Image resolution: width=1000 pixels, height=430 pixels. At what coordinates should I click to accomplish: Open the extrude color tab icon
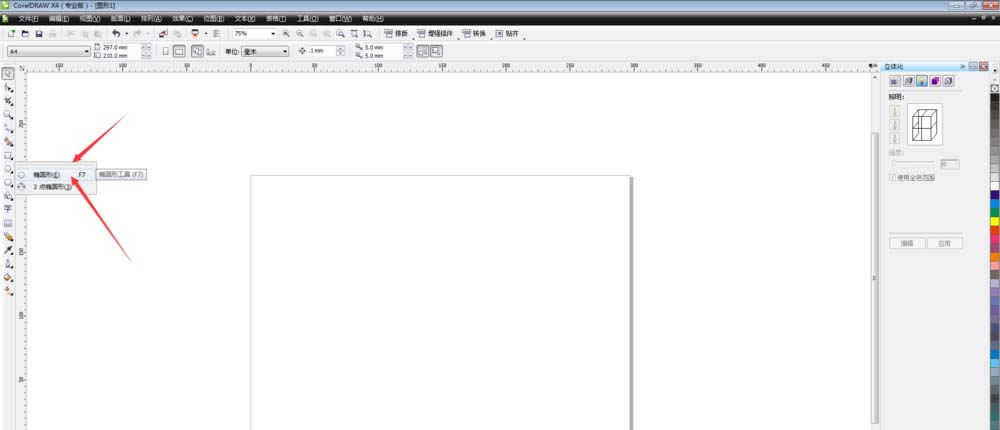point(934,80)
